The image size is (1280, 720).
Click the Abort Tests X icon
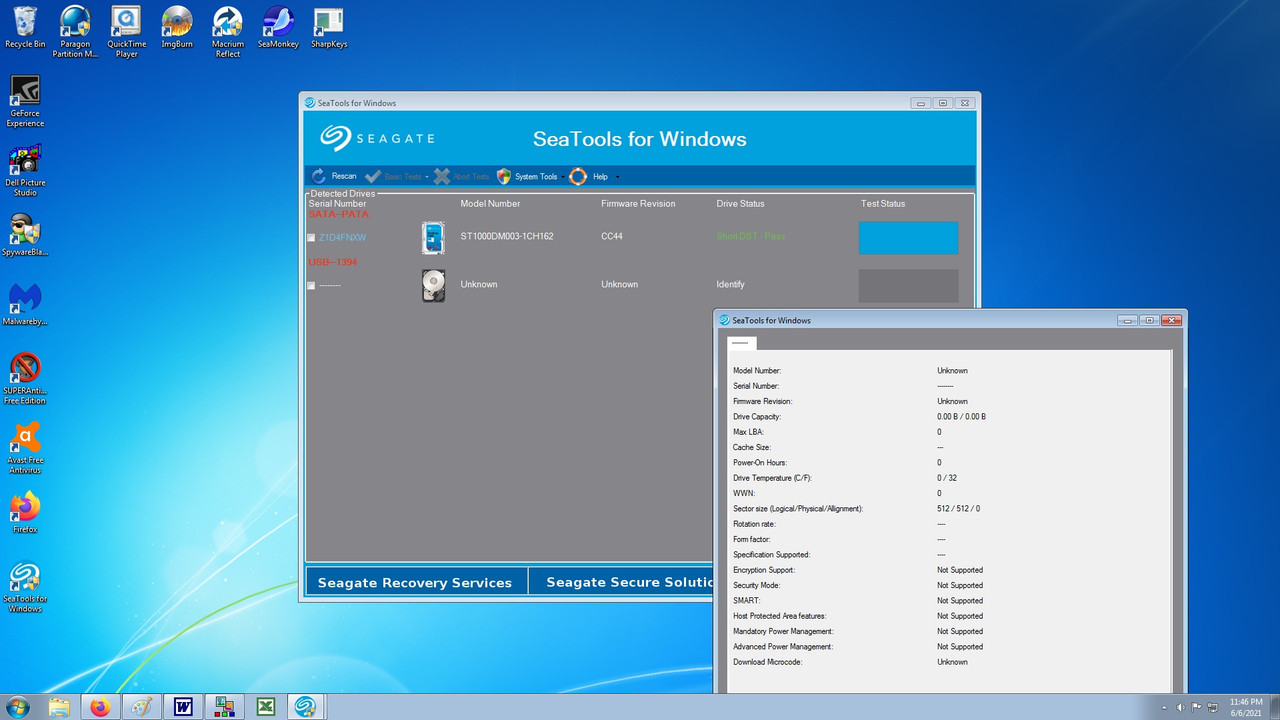point(442,176)
